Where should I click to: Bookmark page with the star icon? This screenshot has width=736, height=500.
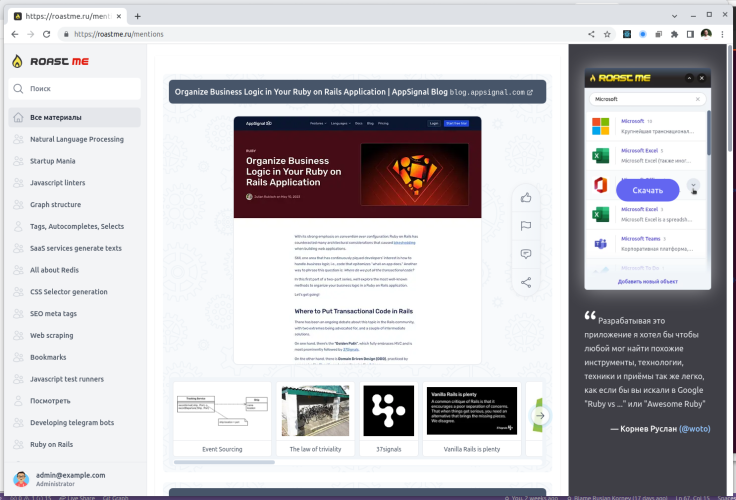point(607,34)
